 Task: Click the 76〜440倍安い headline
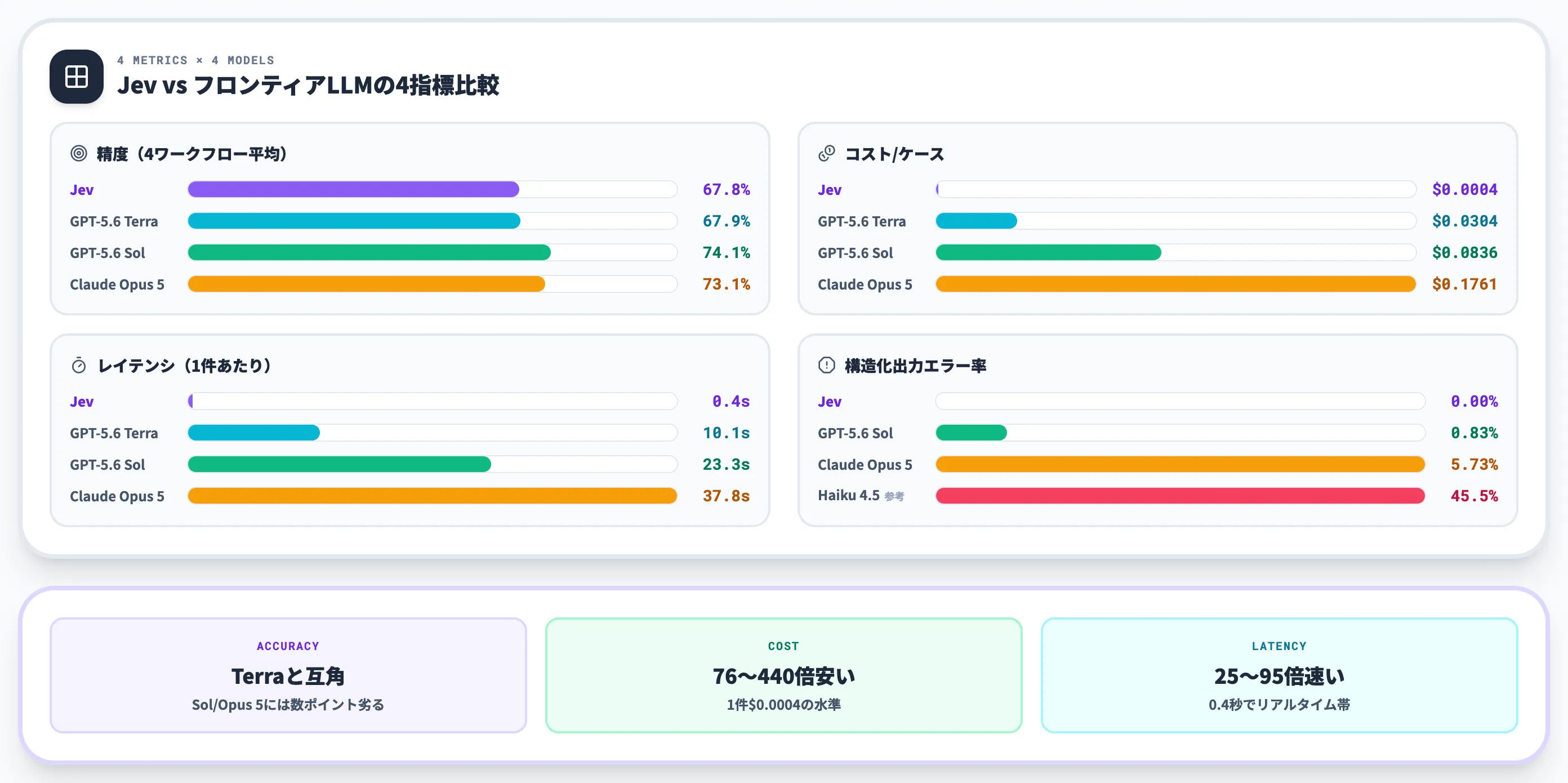click(783, 676)
